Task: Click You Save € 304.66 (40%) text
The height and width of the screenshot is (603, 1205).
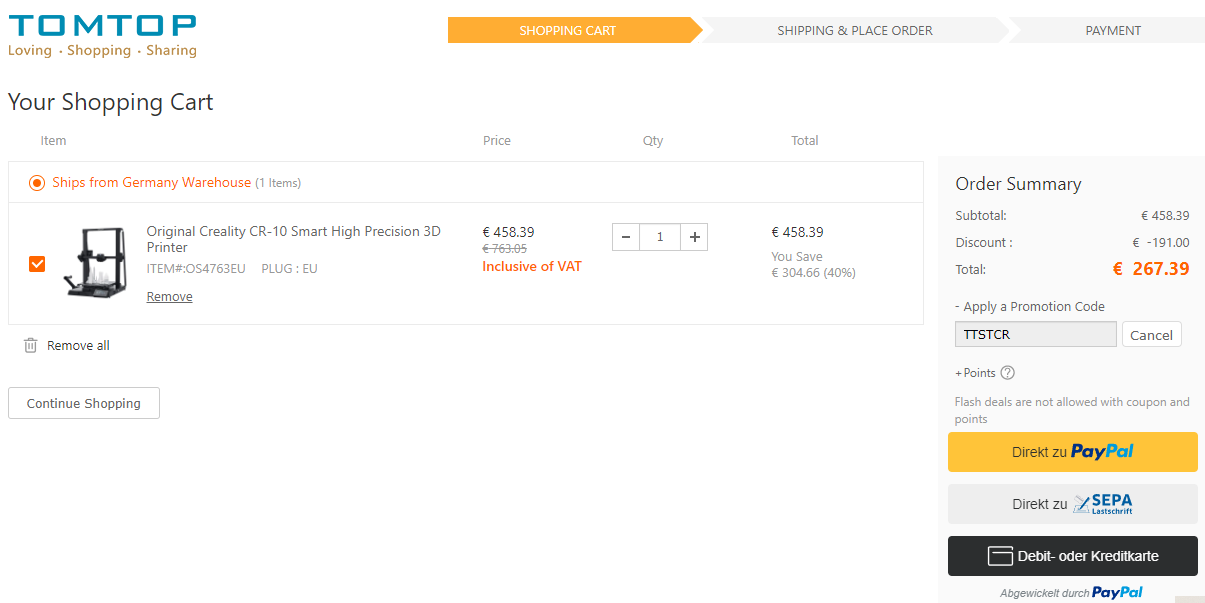Action: [813, 265]
